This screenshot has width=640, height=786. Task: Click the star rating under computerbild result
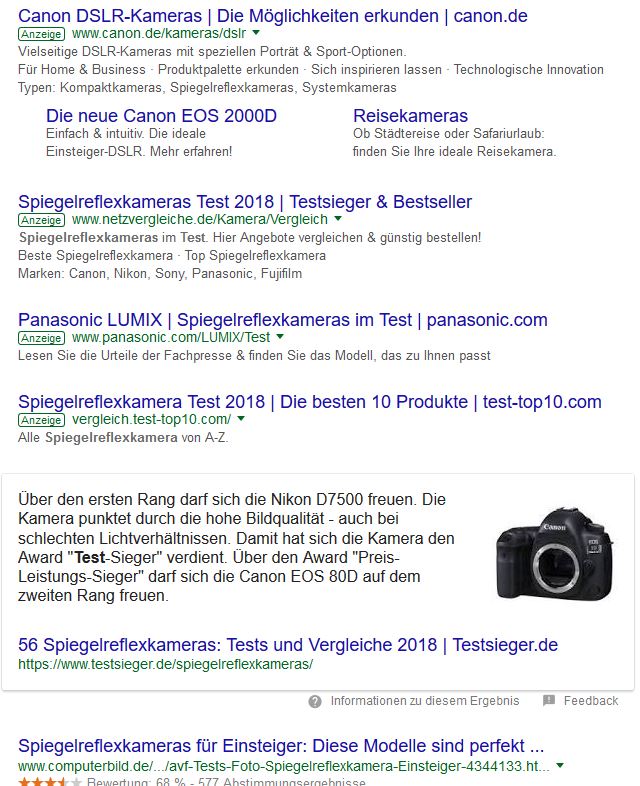50,781
